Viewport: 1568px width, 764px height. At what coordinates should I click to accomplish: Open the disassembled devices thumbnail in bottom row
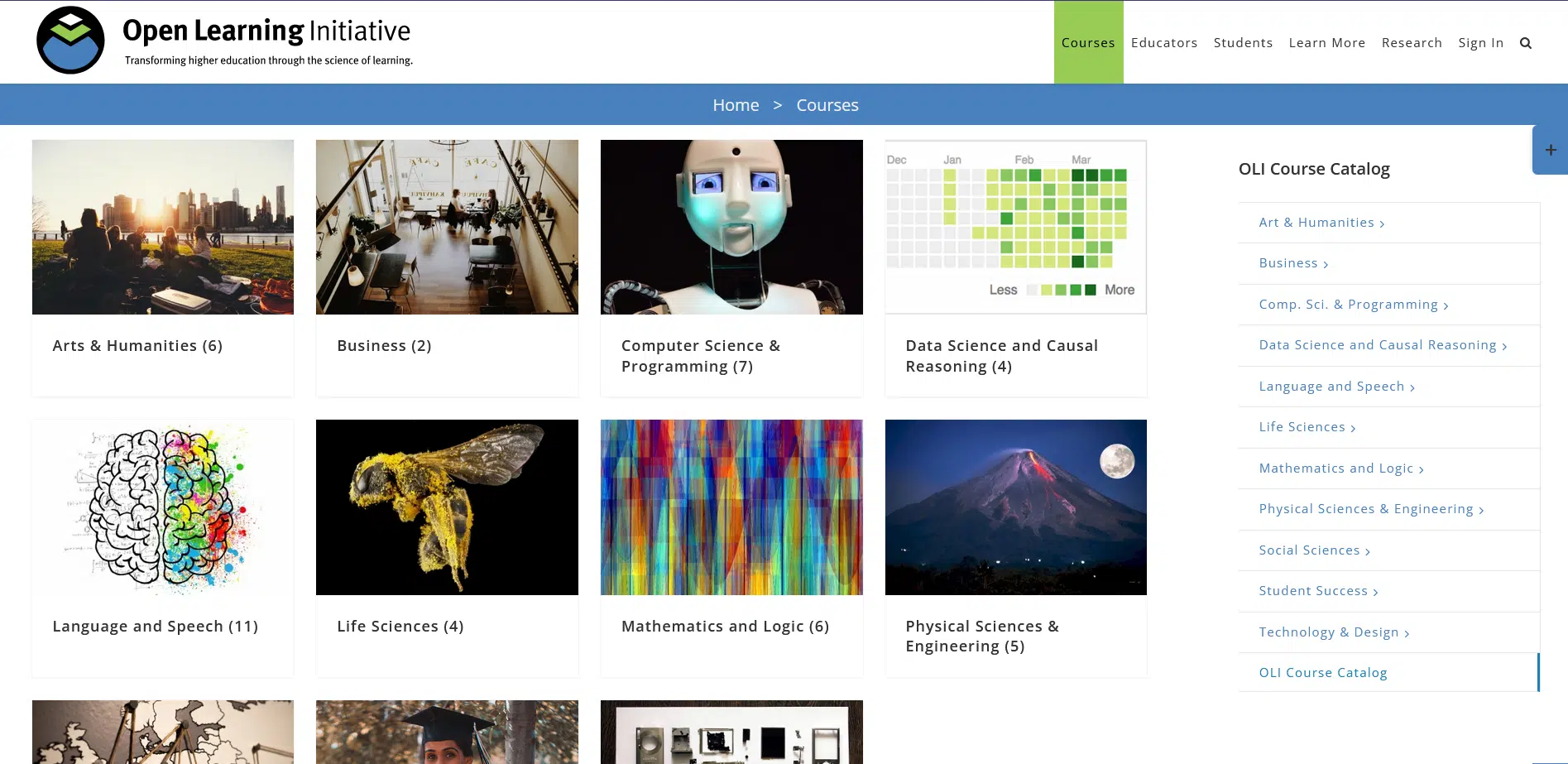pos(731,732)
